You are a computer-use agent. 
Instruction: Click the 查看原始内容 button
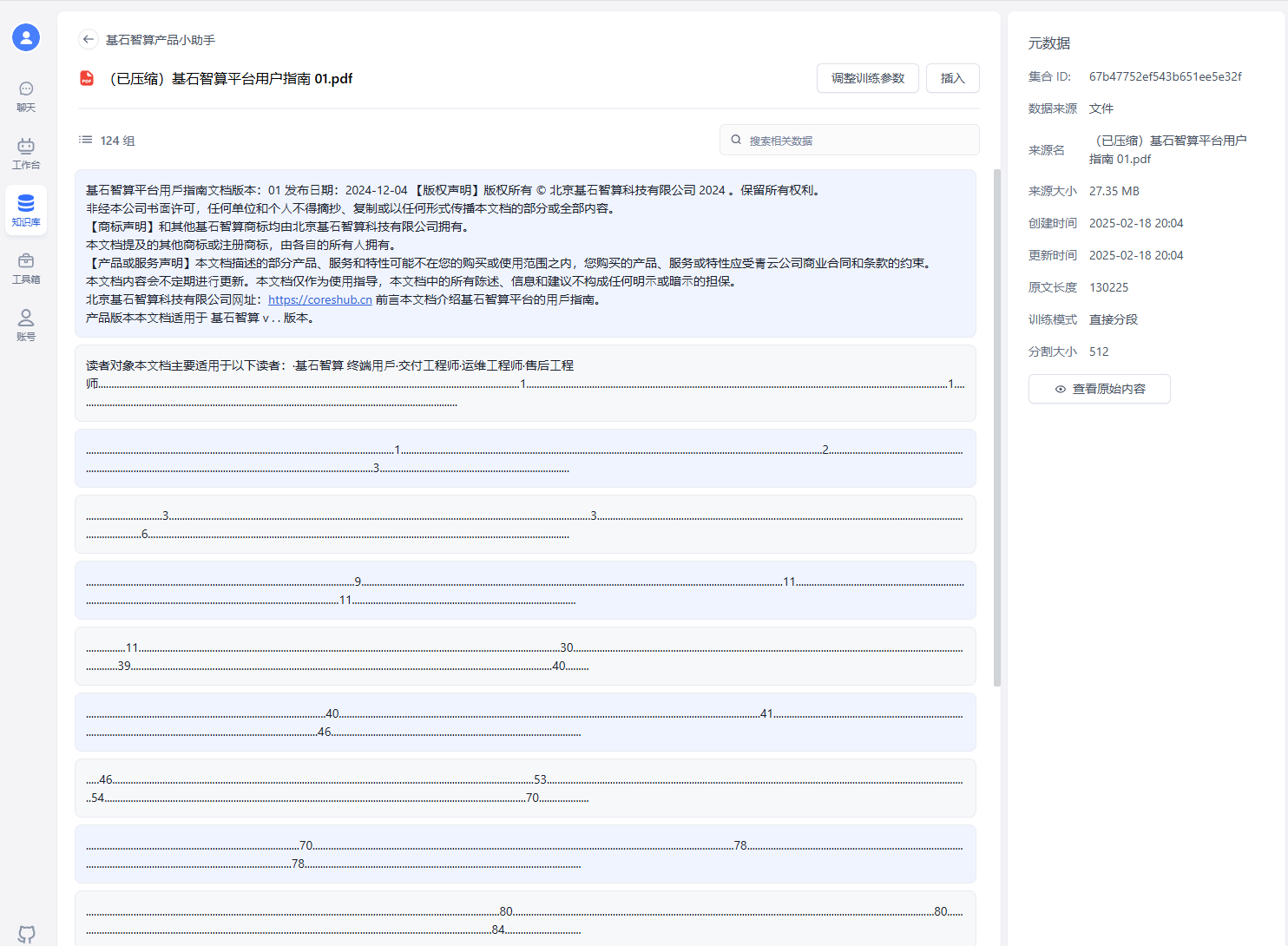coord(1100,389)
